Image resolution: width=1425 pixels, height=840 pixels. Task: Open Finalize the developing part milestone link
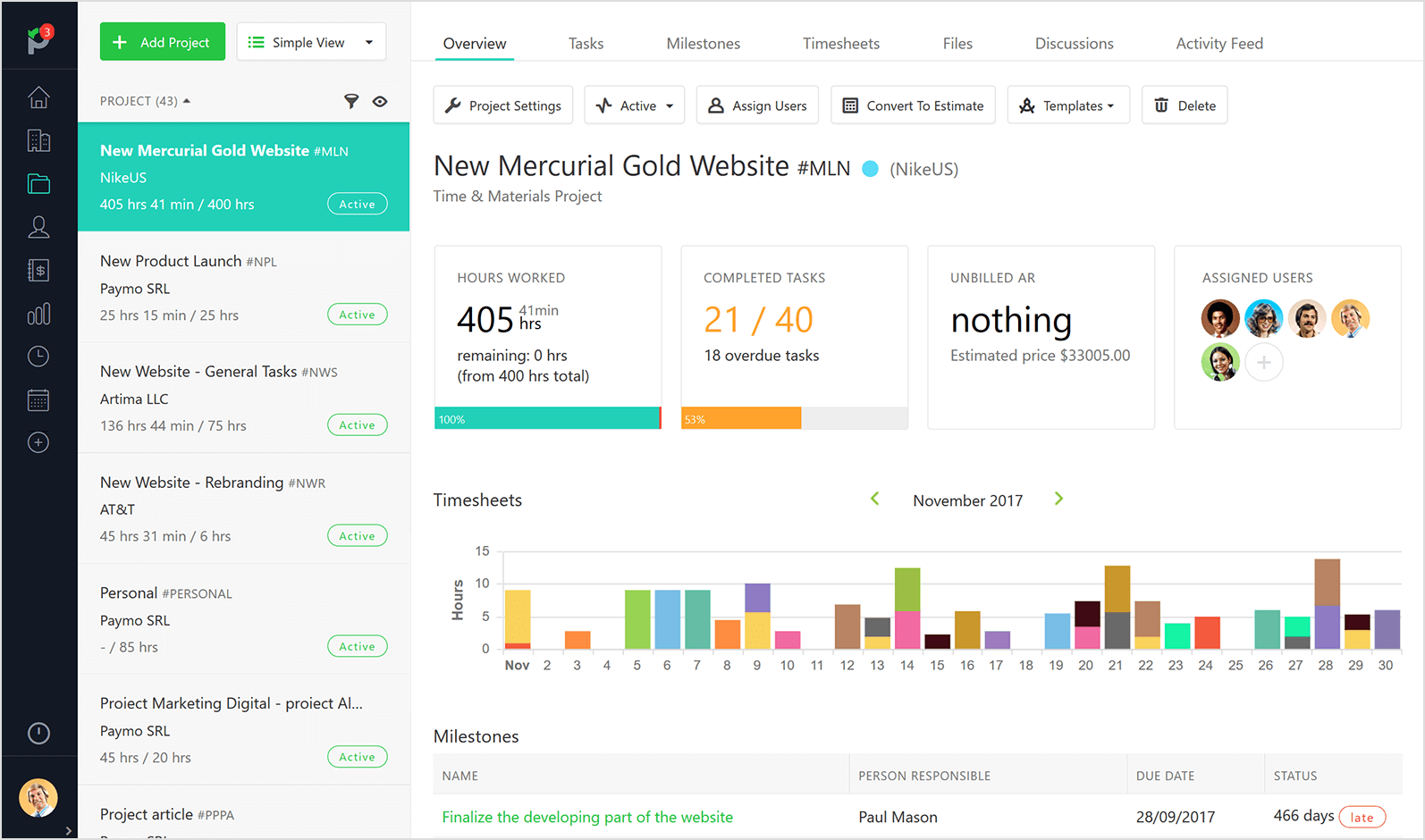[587, 817]
